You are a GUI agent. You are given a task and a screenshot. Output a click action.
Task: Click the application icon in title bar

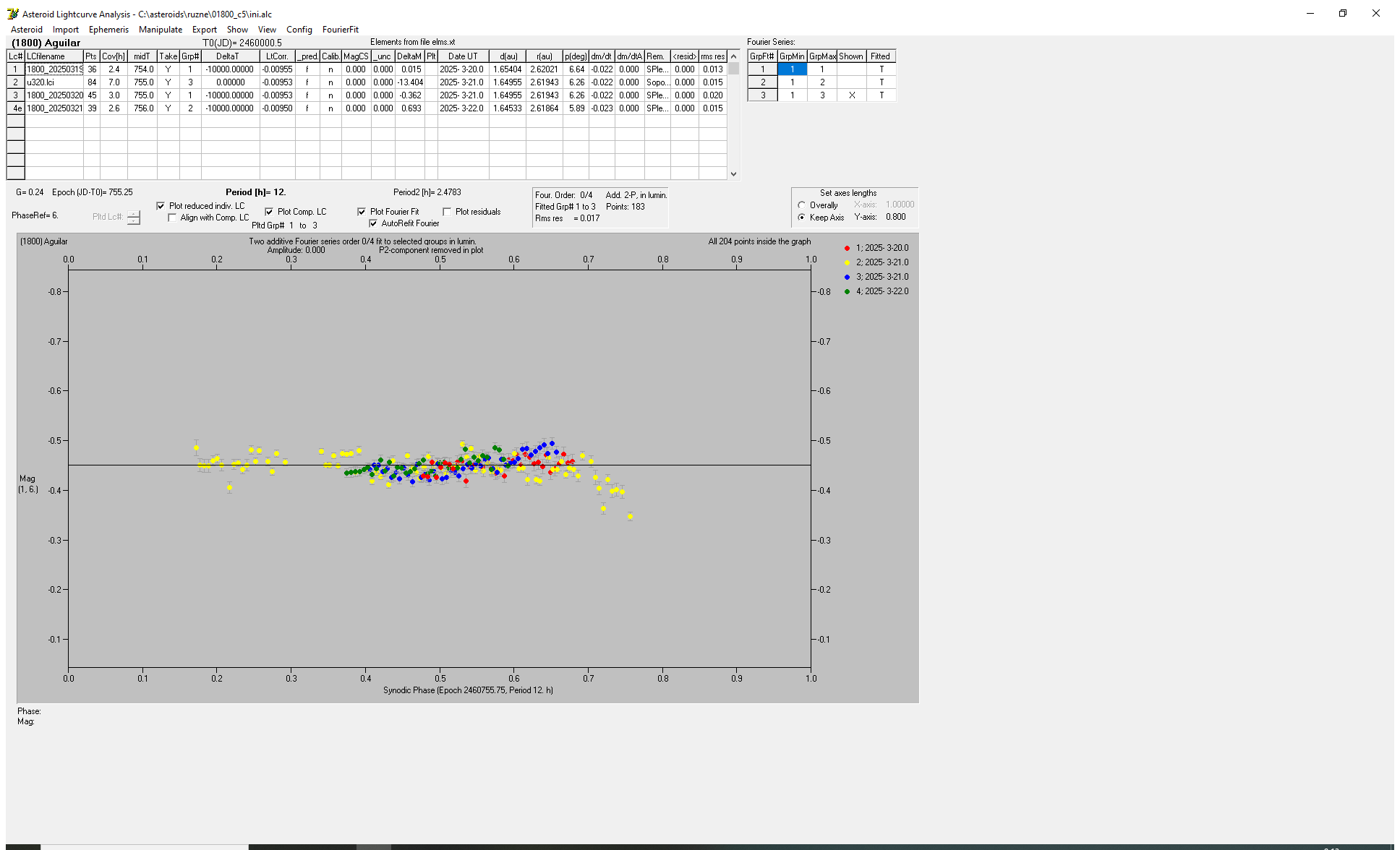(x=13, y=14)
